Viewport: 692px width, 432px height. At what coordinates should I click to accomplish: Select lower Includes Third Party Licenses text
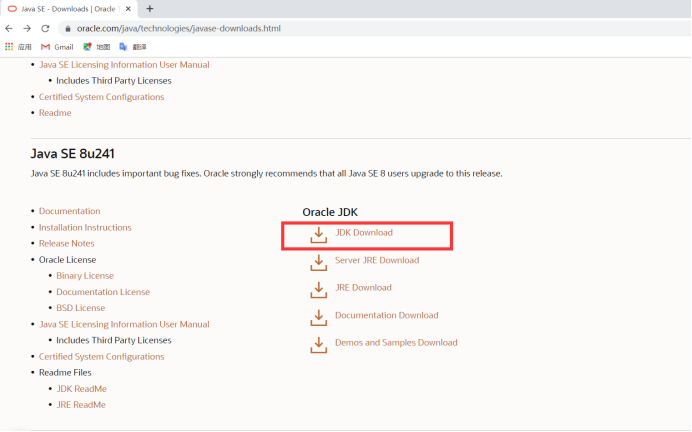113,340
